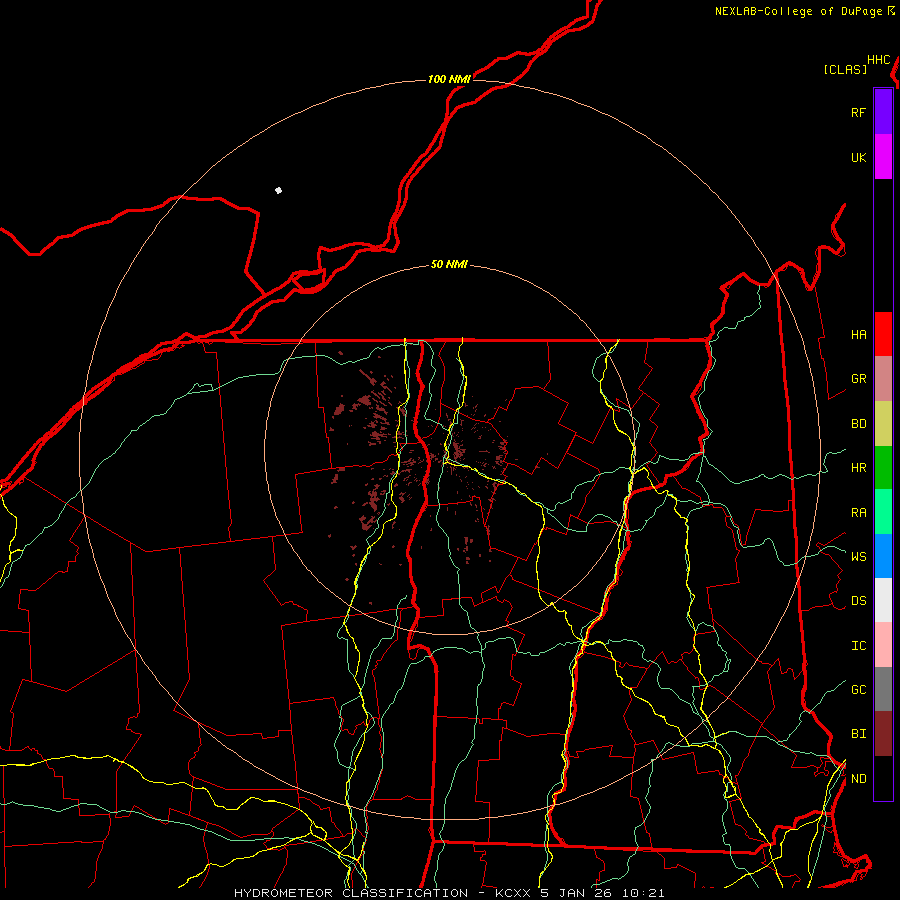The width and height of the screenshot is (900, 900).
Task: Click the HA red legend swatch
Action: pyautogui.click(x=883, y=334)
